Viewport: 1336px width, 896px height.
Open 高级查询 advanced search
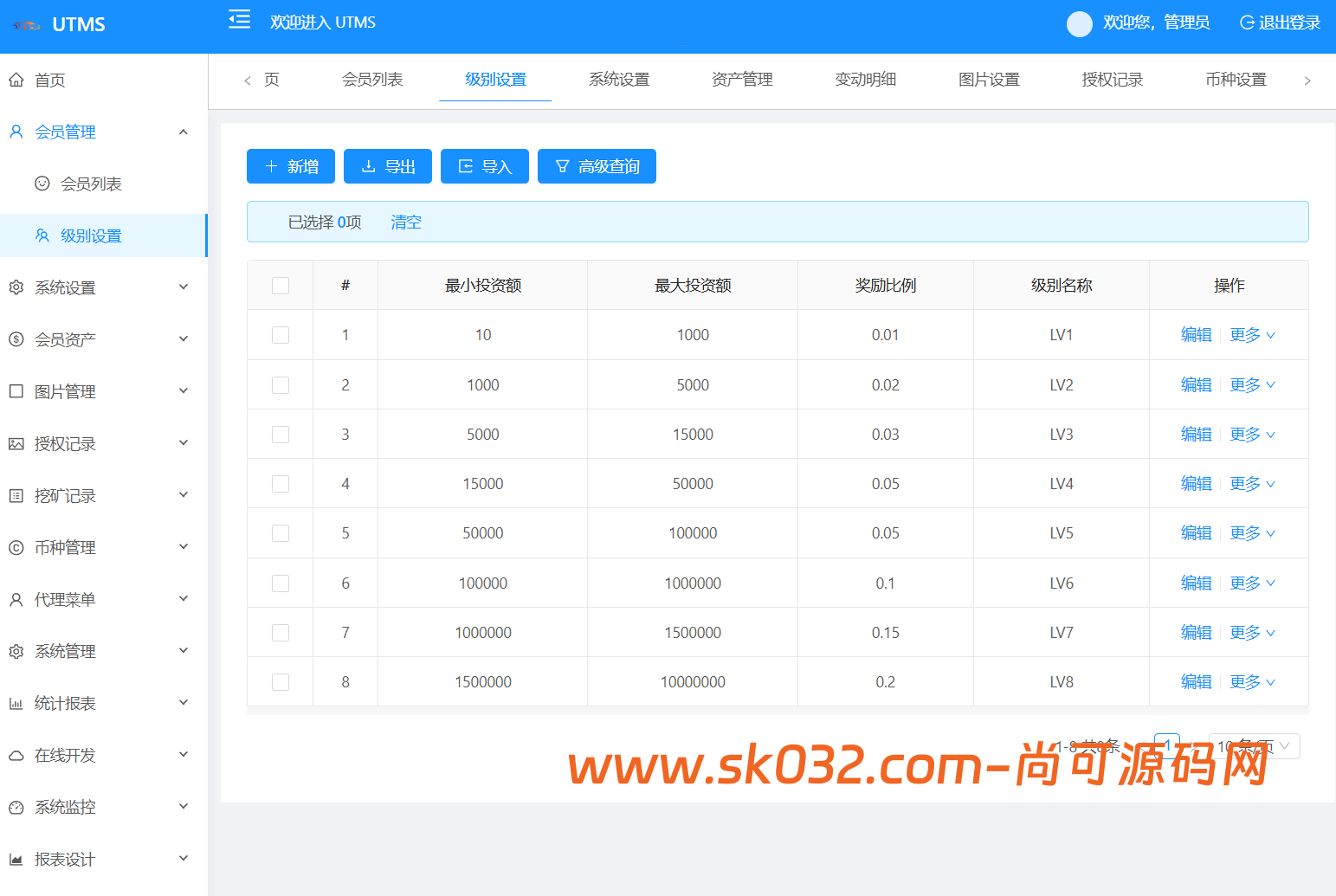(597, 166)
